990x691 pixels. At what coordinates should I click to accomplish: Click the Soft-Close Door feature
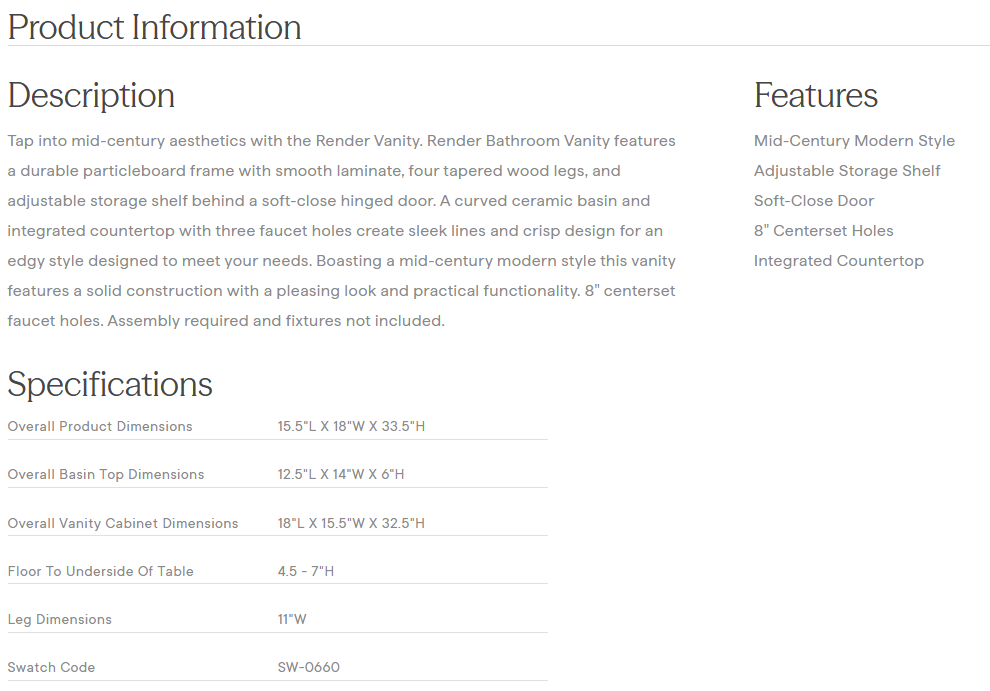[x=814, y=201]
